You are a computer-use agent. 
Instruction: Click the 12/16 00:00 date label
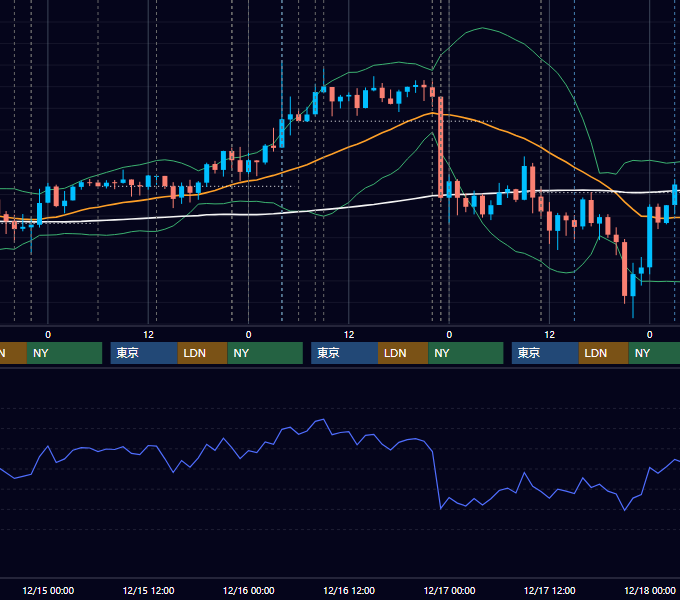[x=248, y=590]
